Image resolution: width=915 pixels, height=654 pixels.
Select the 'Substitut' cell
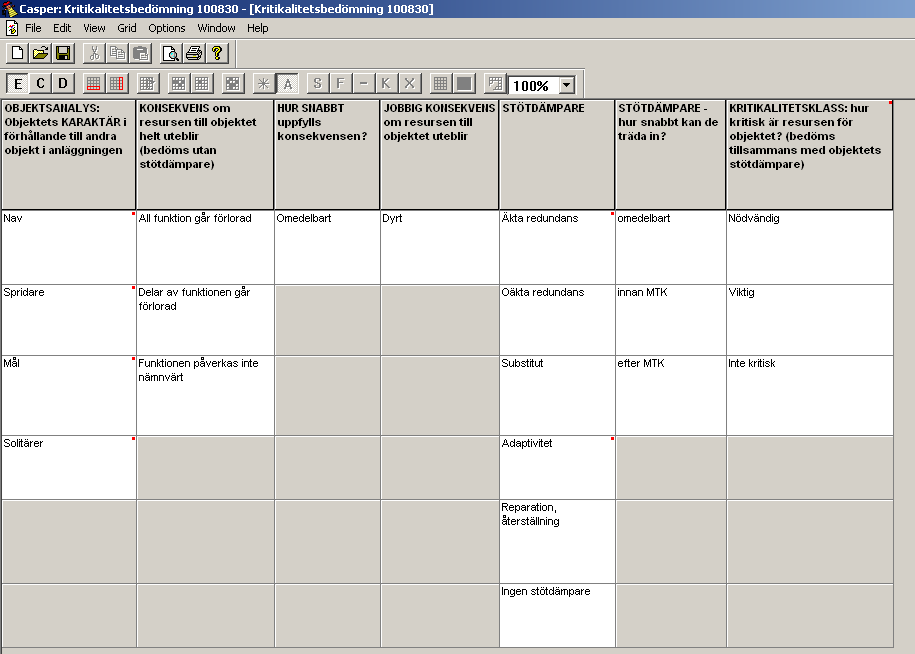tap(557, 395)
